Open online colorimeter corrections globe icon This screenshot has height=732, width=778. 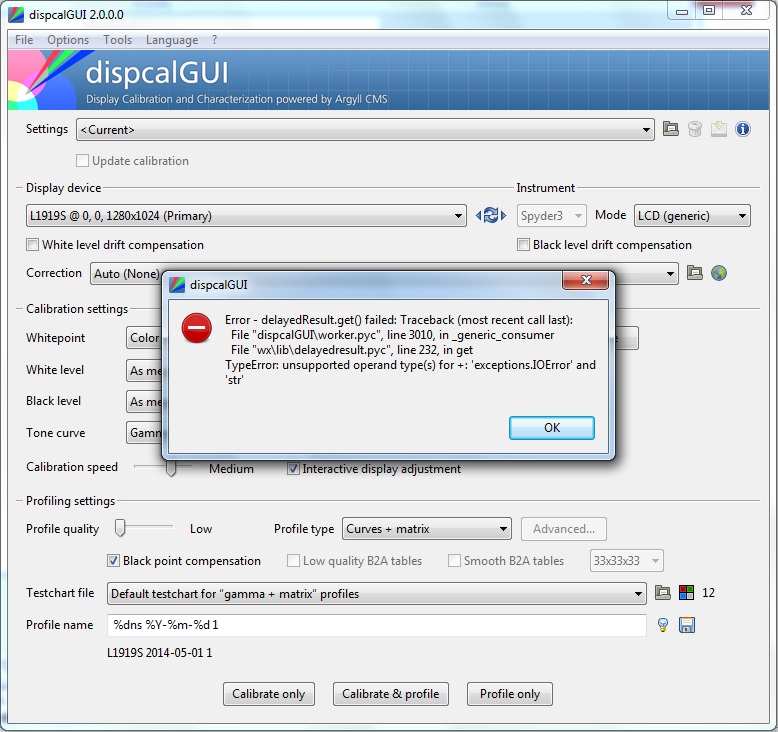(x=718, y=273)
